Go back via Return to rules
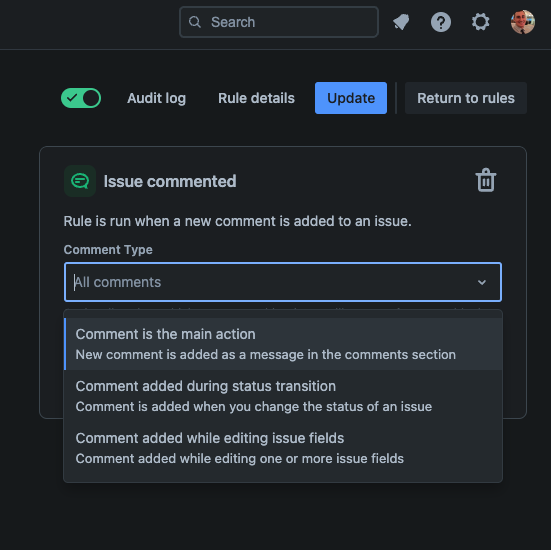551x550 pixels. click(466, 98)
